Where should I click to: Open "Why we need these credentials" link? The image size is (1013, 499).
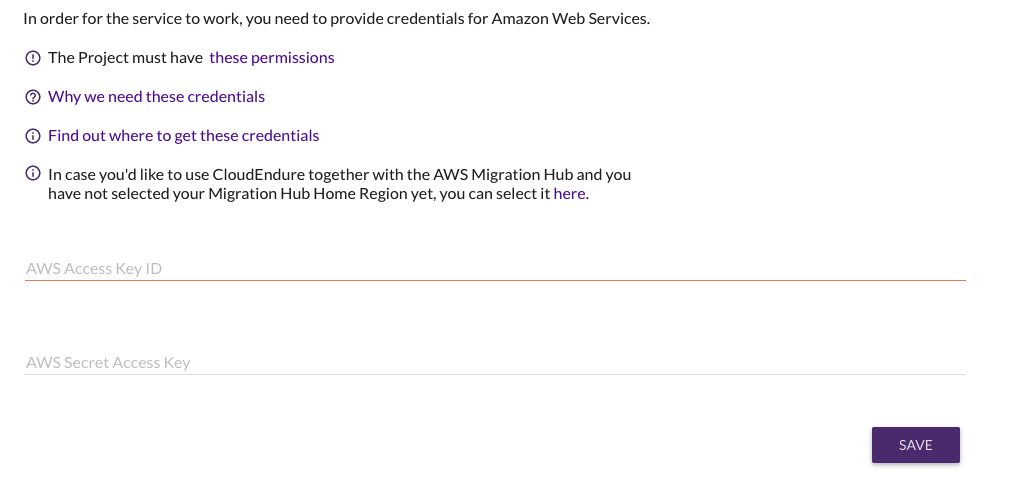click(x=156, y=97)
